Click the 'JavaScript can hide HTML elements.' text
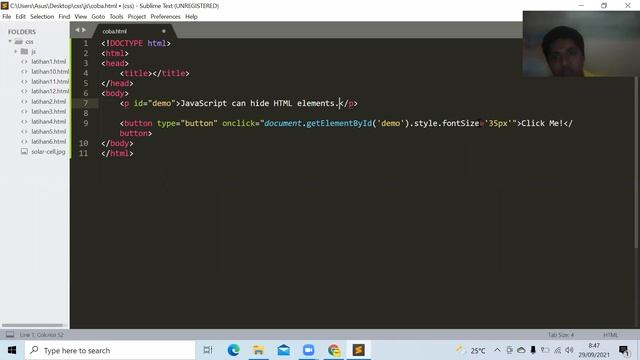Viewport: 640px width, 360px height. pyautogui.click(x=260, y=103)
